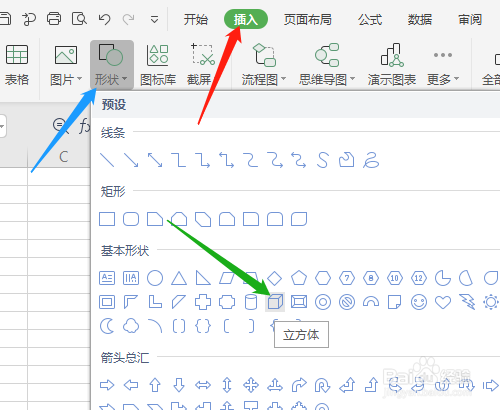Select the cloud shape

coord(131,326)
